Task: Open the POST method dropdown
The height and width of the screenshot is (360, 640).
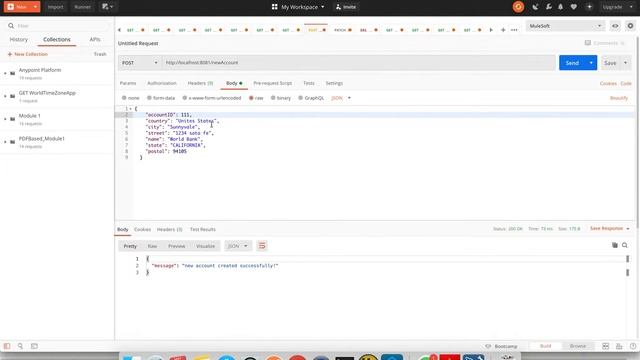Action: (x=140, y=63)
